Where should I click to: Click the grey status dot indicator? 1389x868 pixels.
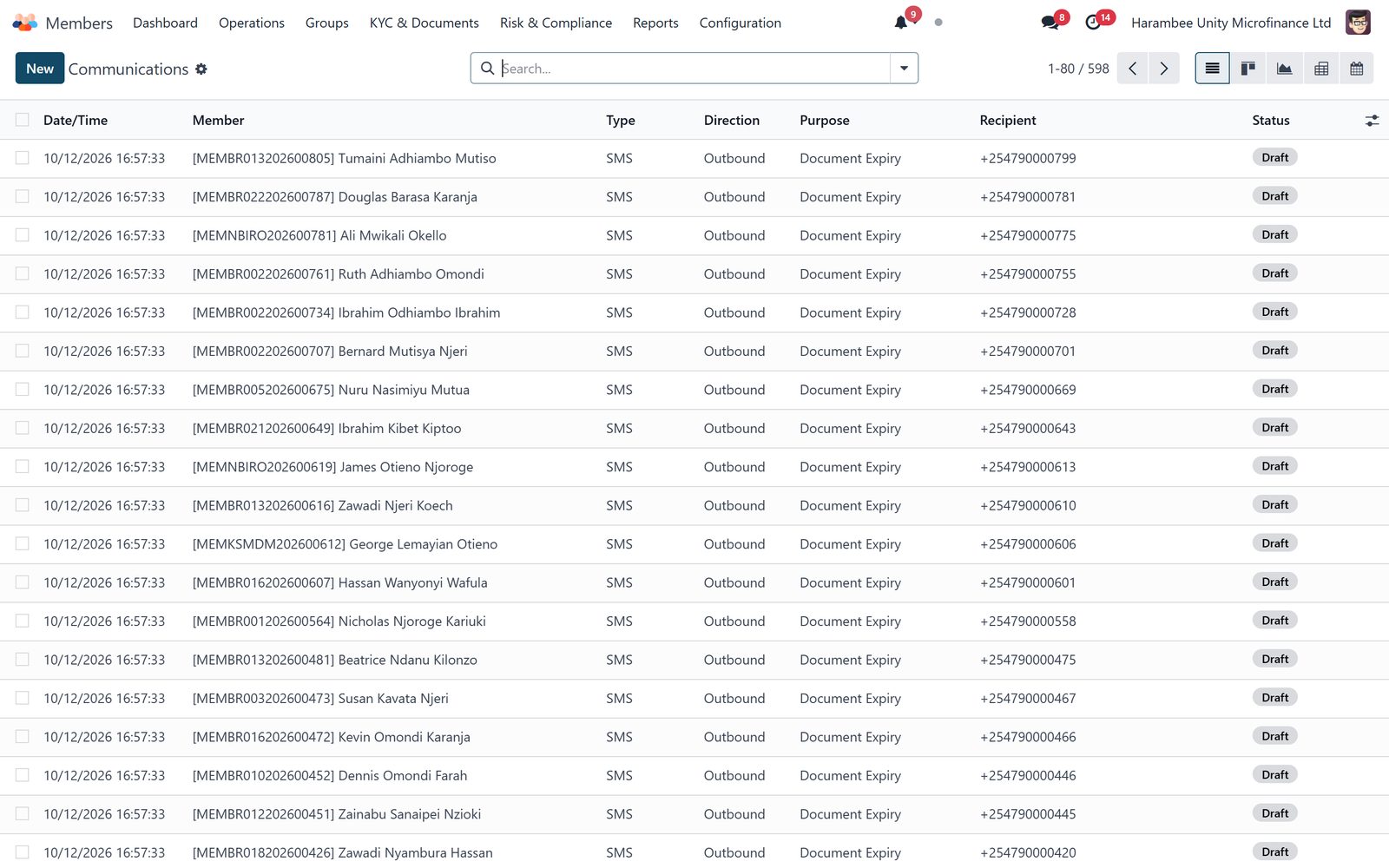(x=938, y=23)
